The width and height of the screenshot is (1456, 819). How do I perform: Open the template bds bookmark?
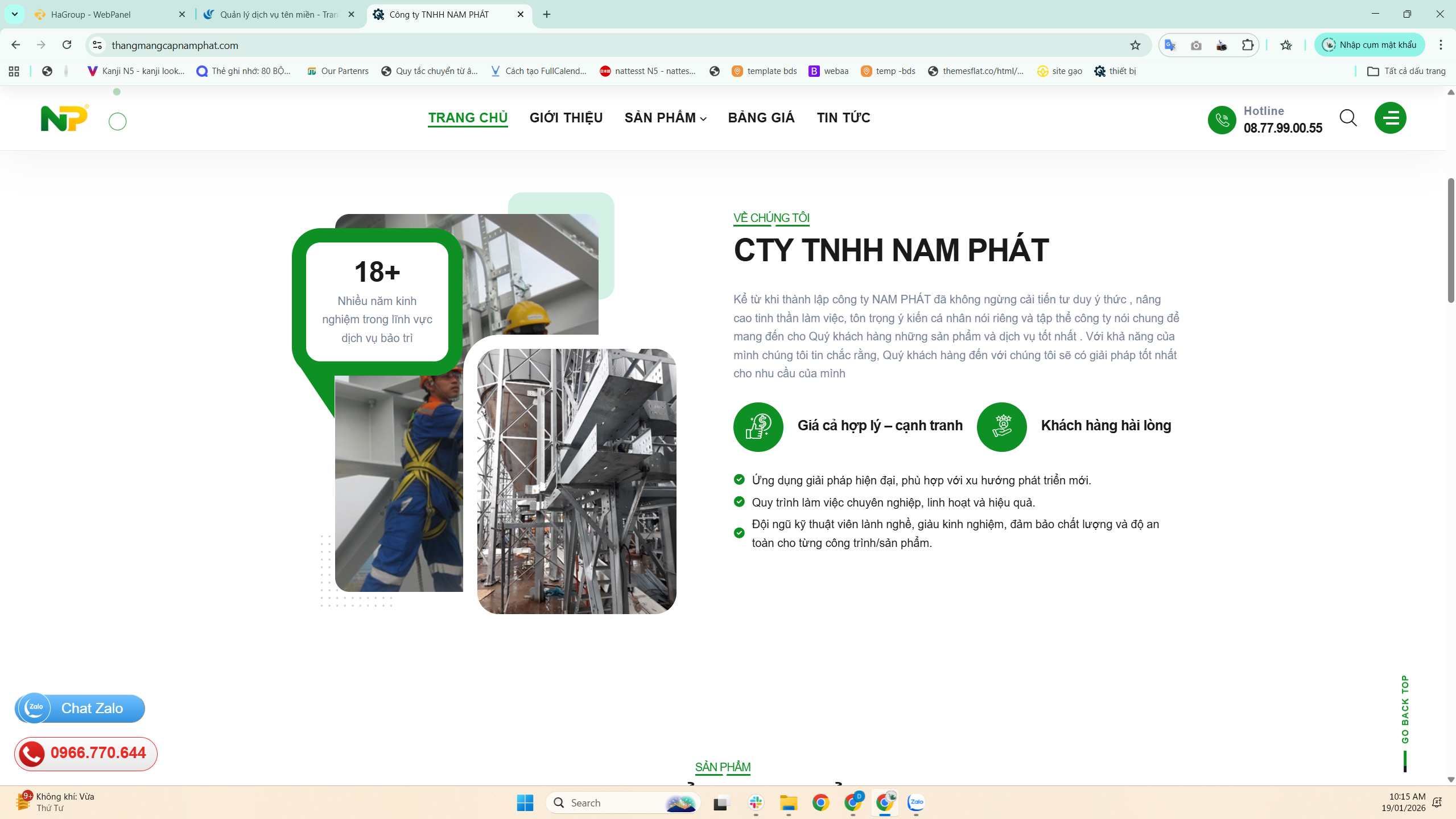(764, 71)
